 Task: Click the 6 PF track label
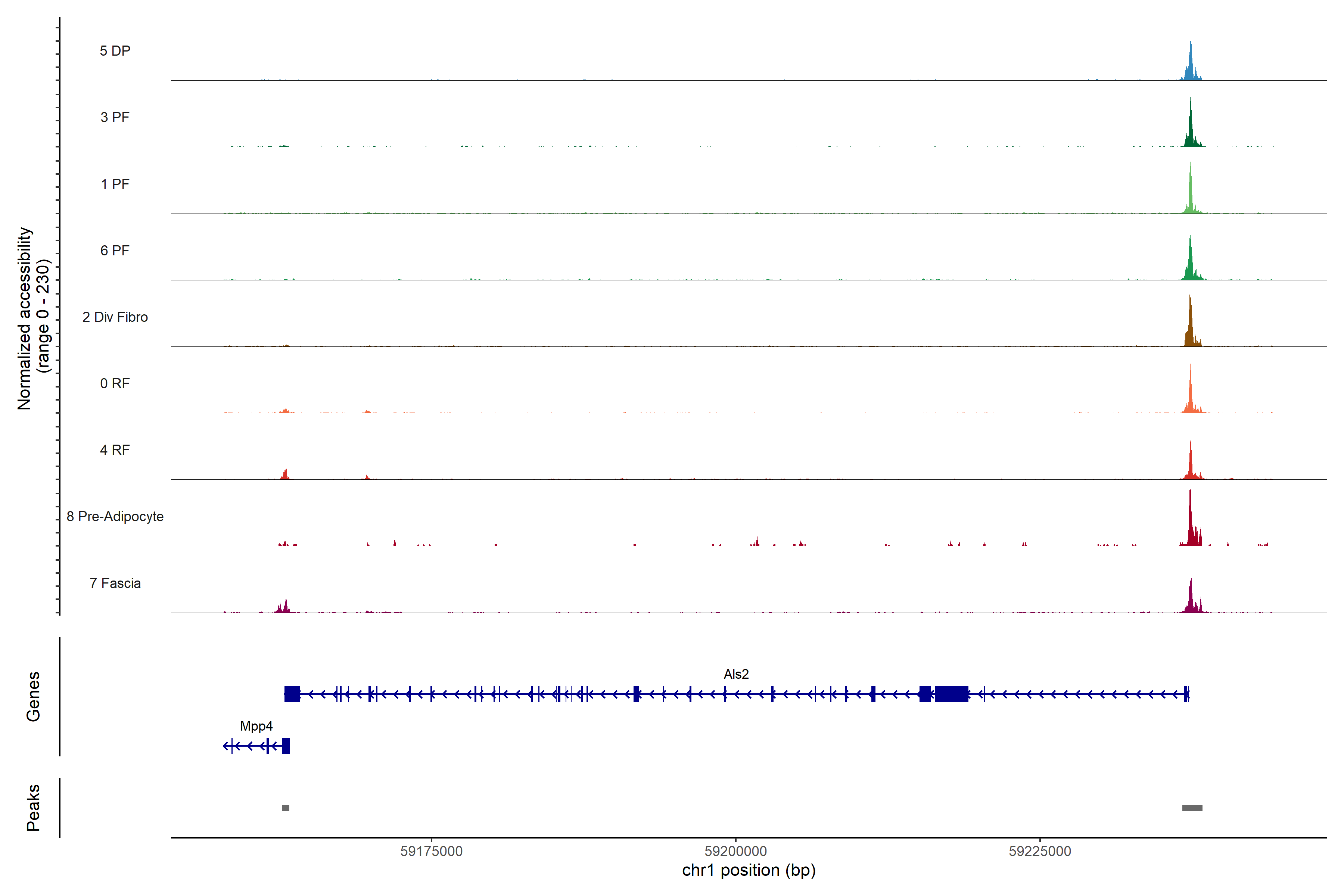pyautogui.click(x=115, y=250)
